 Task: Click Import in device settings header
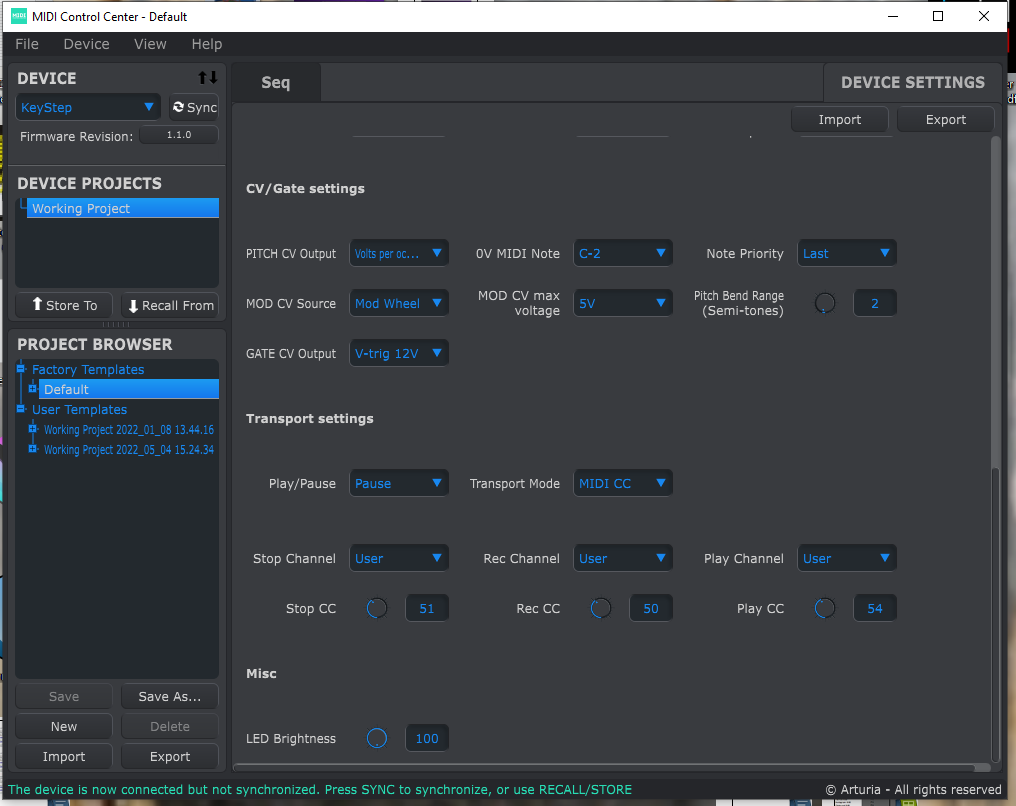(x=840, y=120)
